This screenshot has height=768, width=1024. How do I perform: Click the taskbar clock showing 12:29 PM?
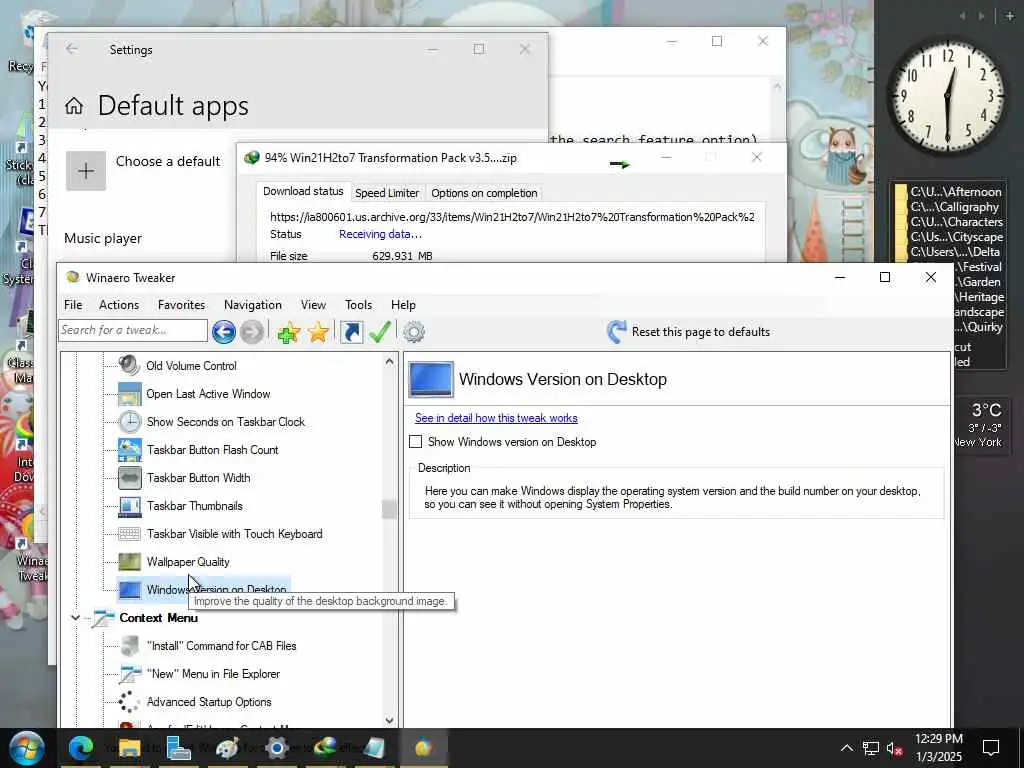pyautogui.click(x=938, y=748)
